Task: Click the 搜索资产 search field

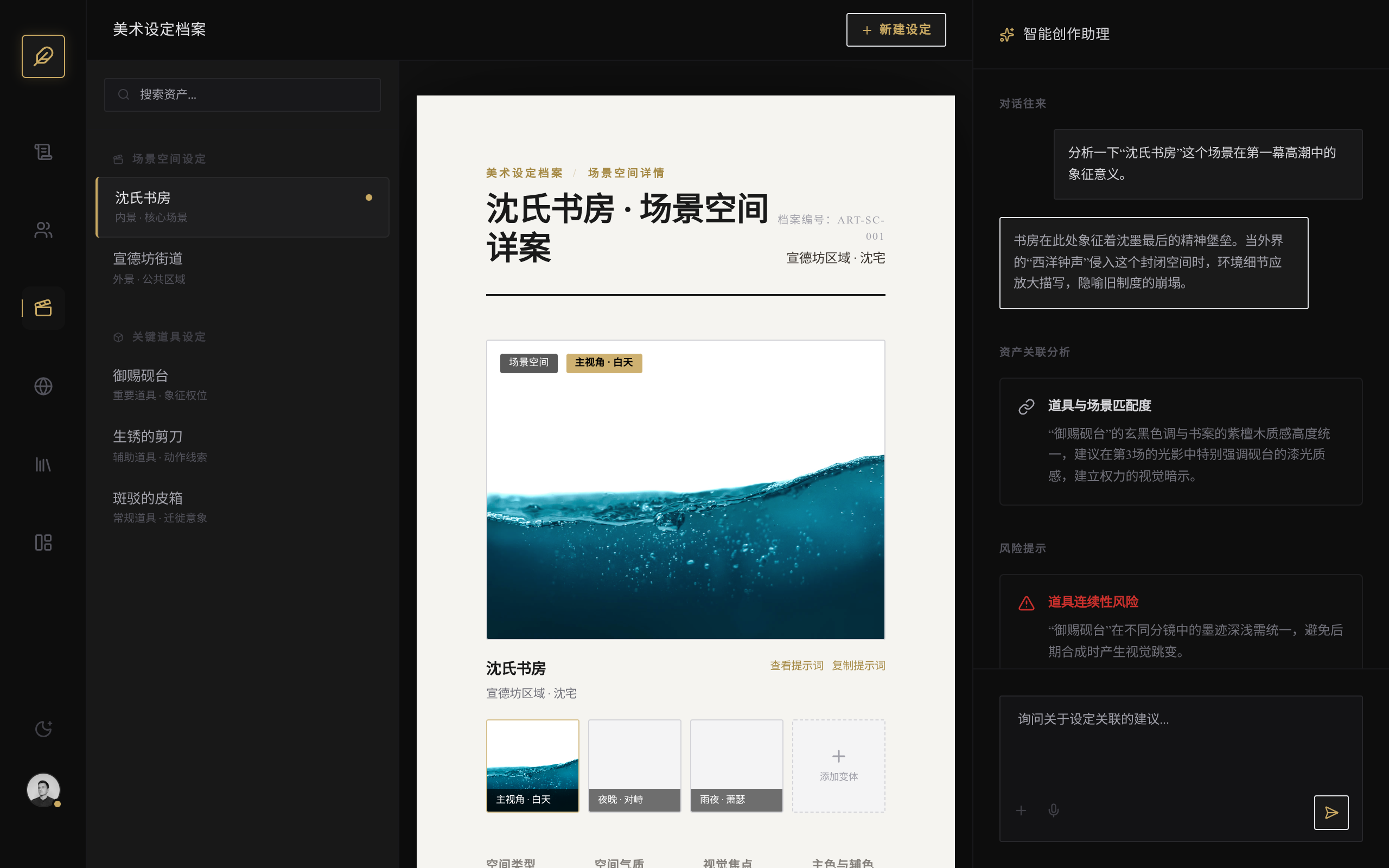Action: [242, 95]
